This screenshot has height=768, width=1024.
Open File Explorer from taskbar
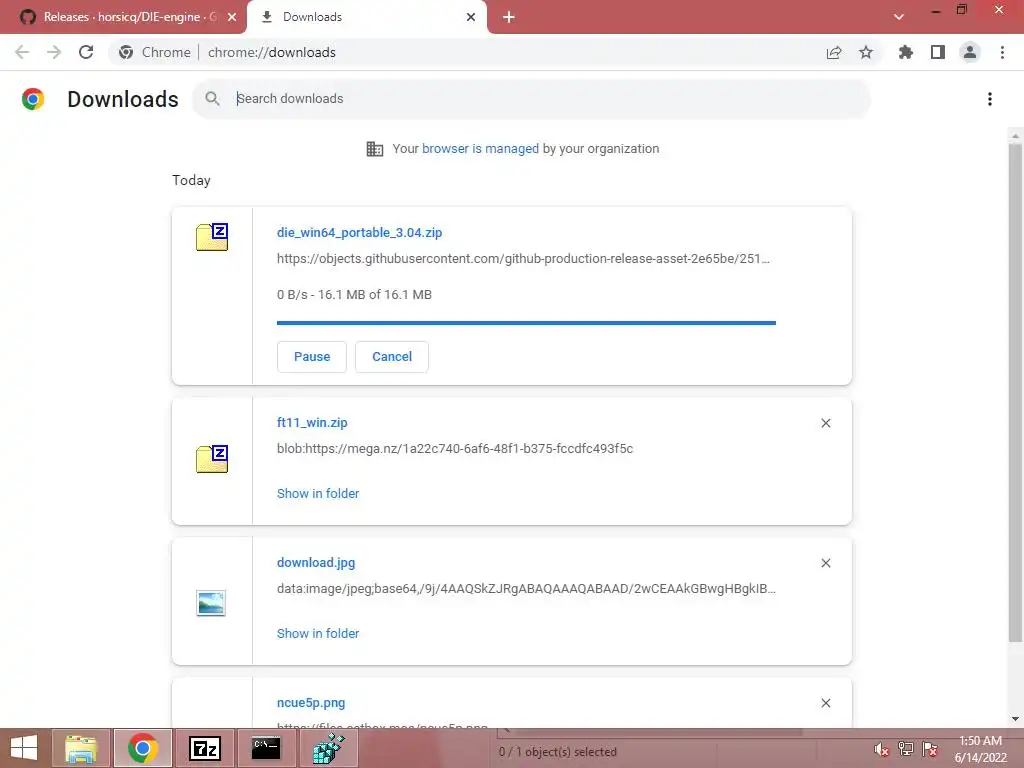point(81,748)
